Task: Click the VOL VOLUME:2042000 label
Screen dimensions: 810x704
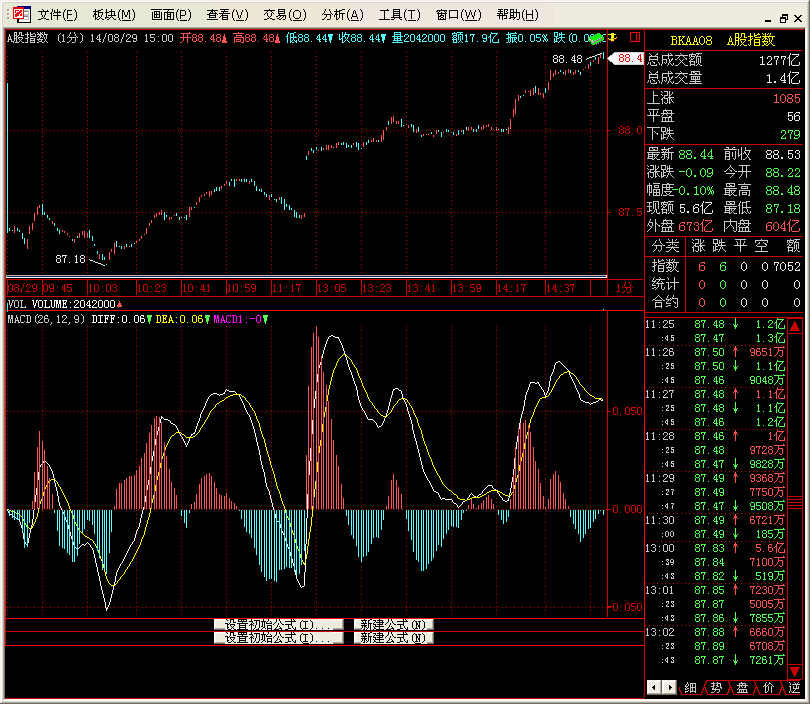Action: (61, 304)
